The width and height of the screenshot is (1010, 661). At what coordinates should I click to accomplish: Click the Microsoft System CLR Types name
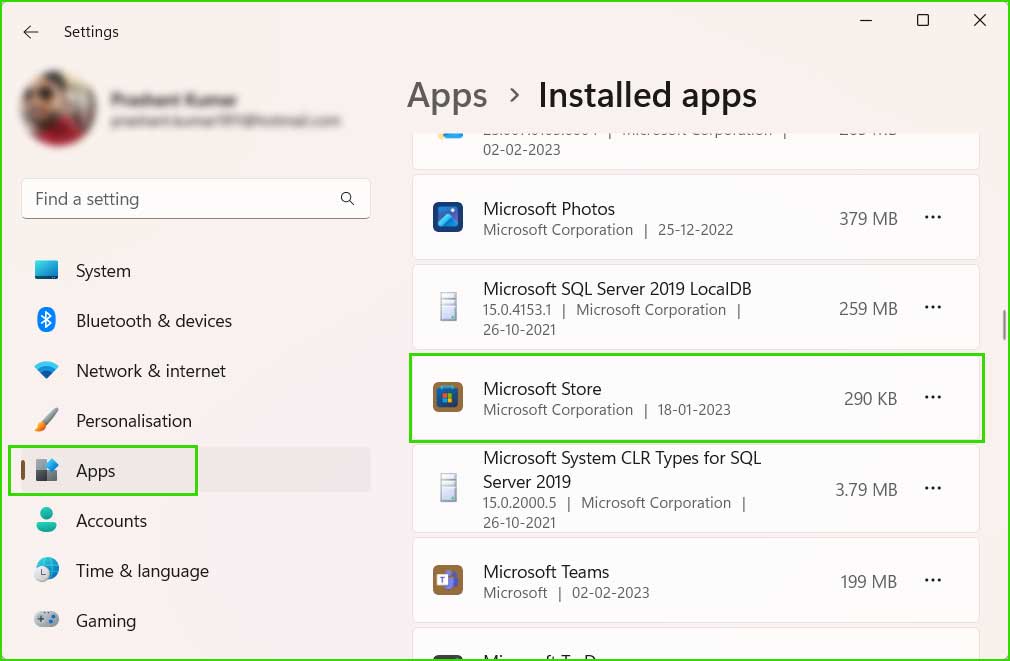coord(622,470)
